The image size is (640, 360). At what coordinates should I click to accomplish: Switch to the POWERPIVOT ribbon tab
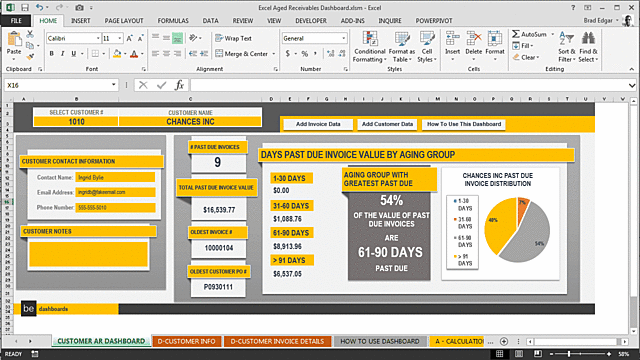click(433, 20)
